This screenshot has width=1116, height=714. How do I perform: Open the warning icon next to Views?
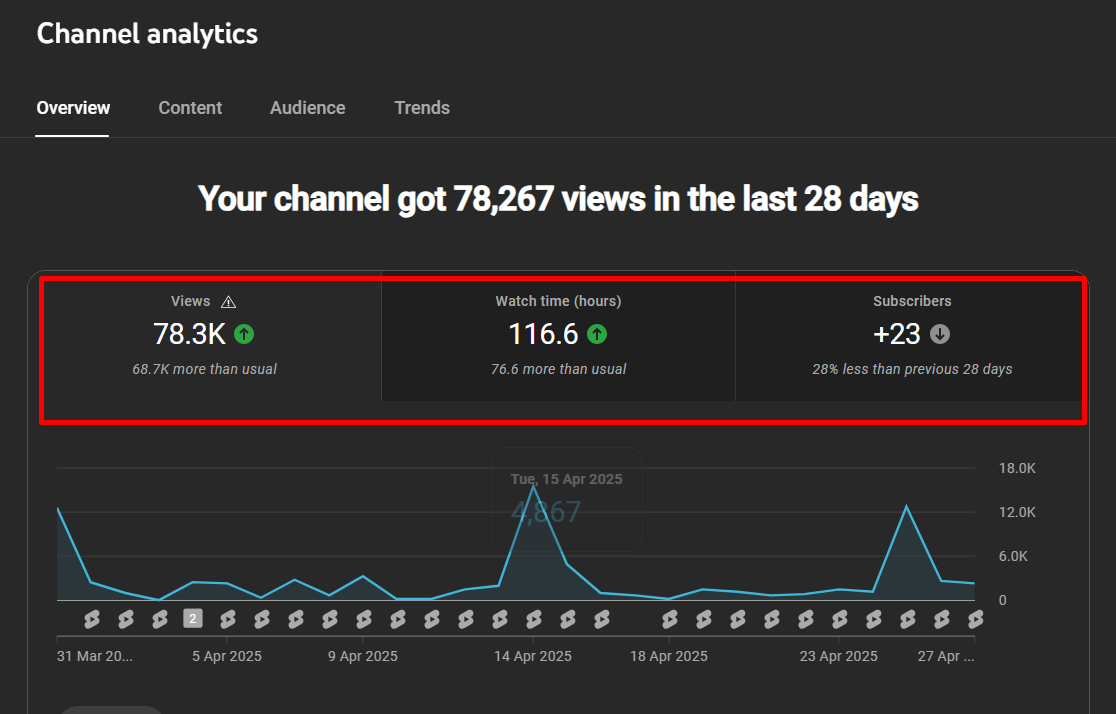229,300
